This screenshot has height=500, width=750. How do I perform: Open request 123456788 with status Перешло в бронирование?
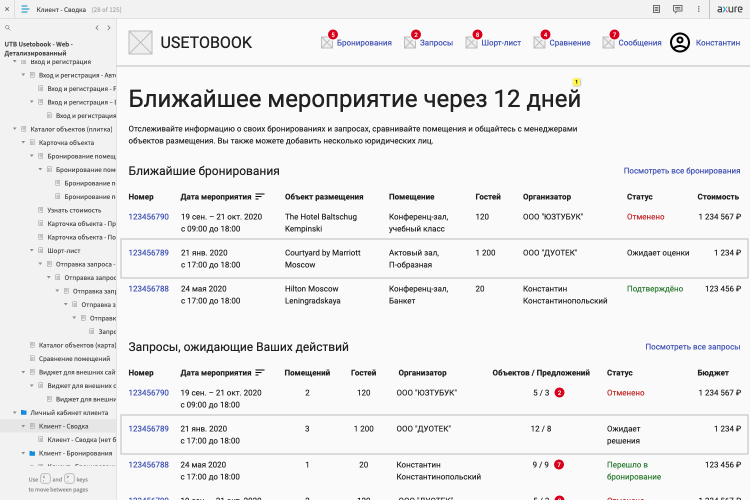point(148,465)
